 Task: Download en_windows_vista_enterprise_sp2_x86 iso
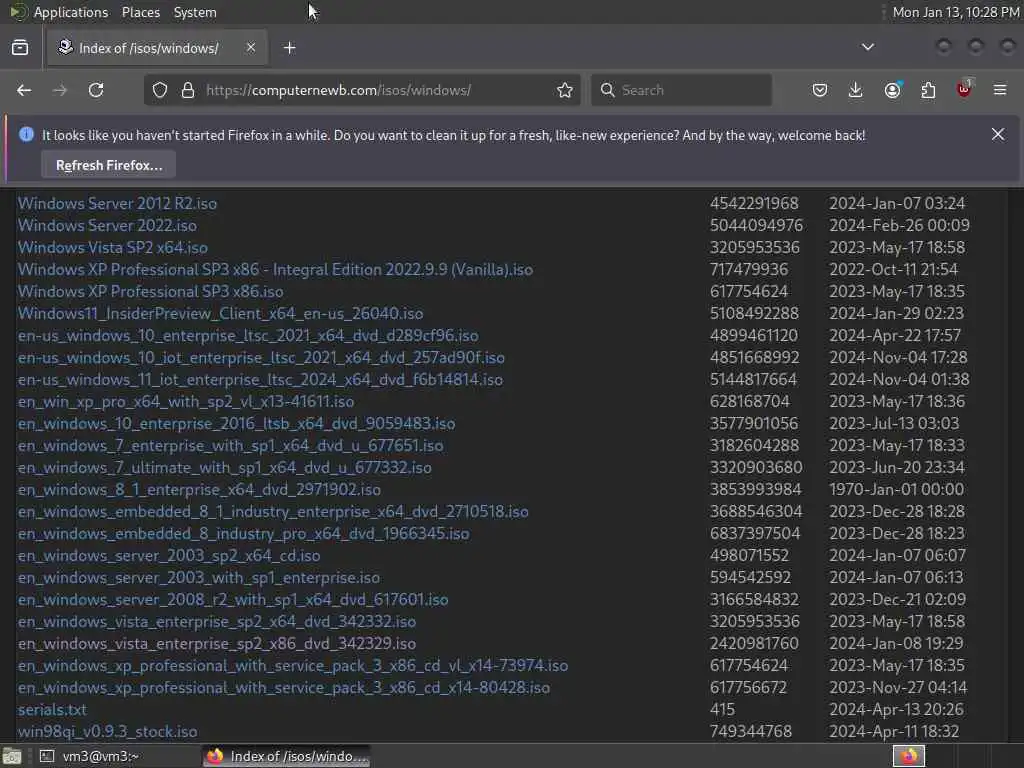tap(216, 643)
